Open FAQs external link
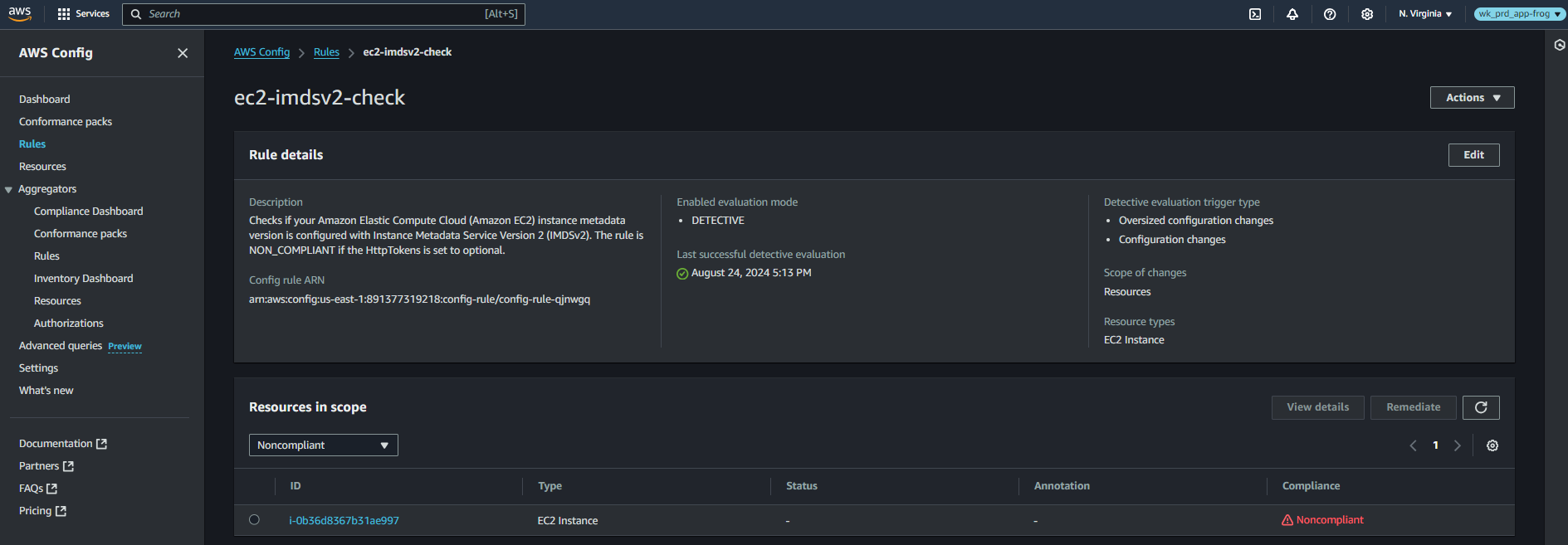Screen dimensions: 1568x545 click(x=38, y=489)
